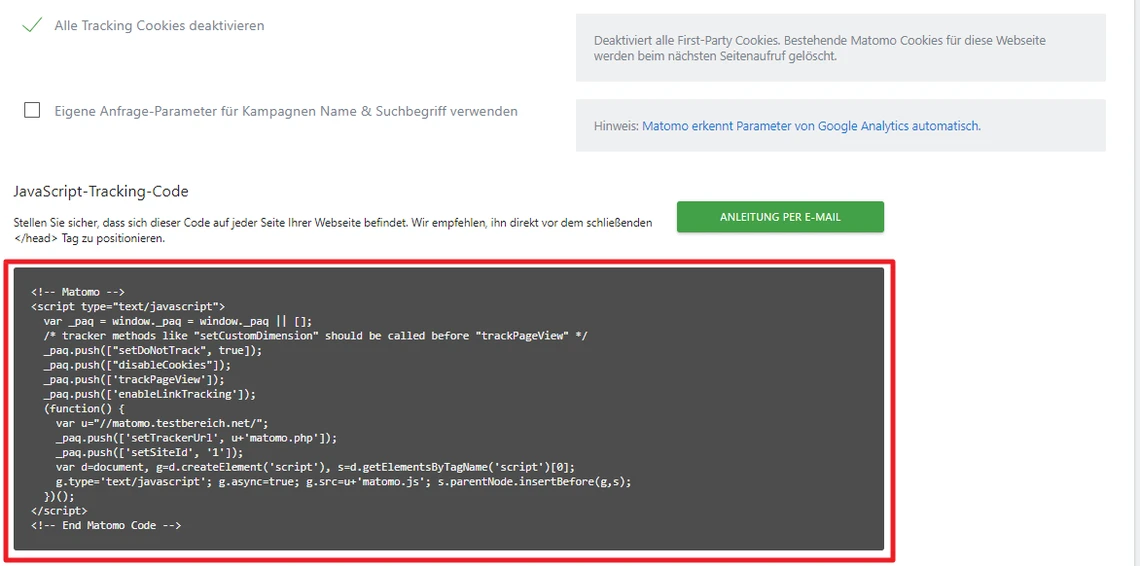Enable the "Eigene Anfrage-Parameter" checkbox
Viewport: 1140px width, 566px height.
click(32, 111)
